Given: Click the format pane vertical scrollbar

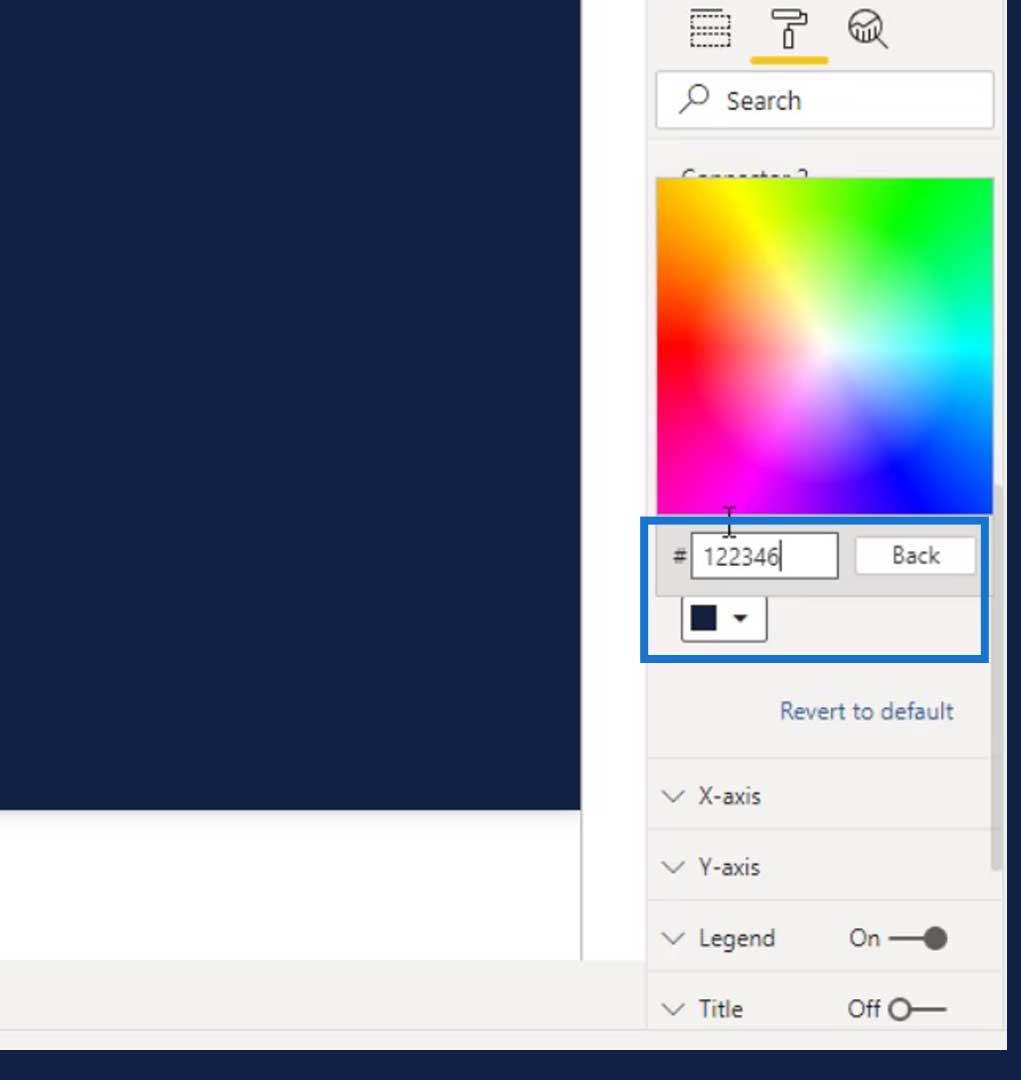Looking at the screenshot, I should click(996, 678).
